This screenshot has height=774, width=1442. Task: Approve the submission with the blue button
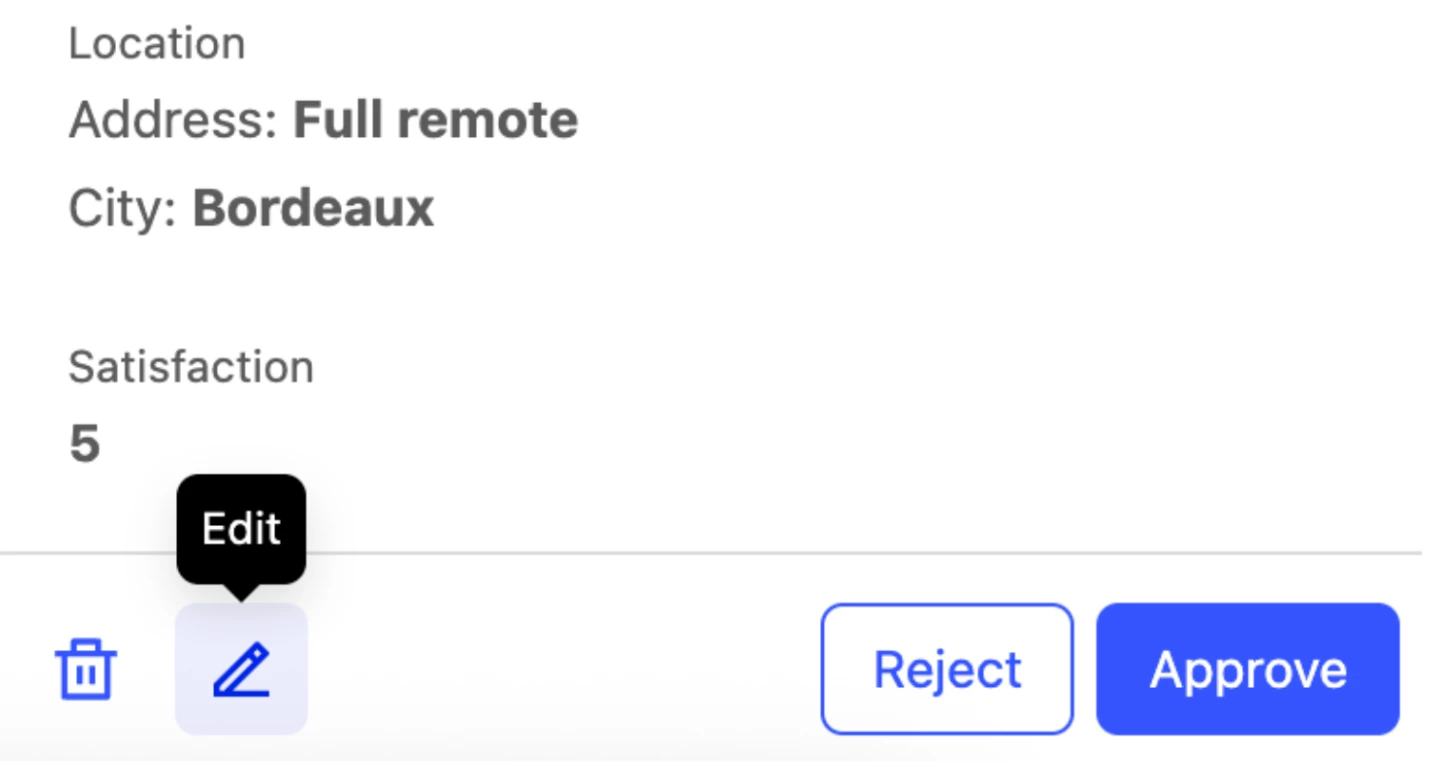click(x=1247, y=669)
